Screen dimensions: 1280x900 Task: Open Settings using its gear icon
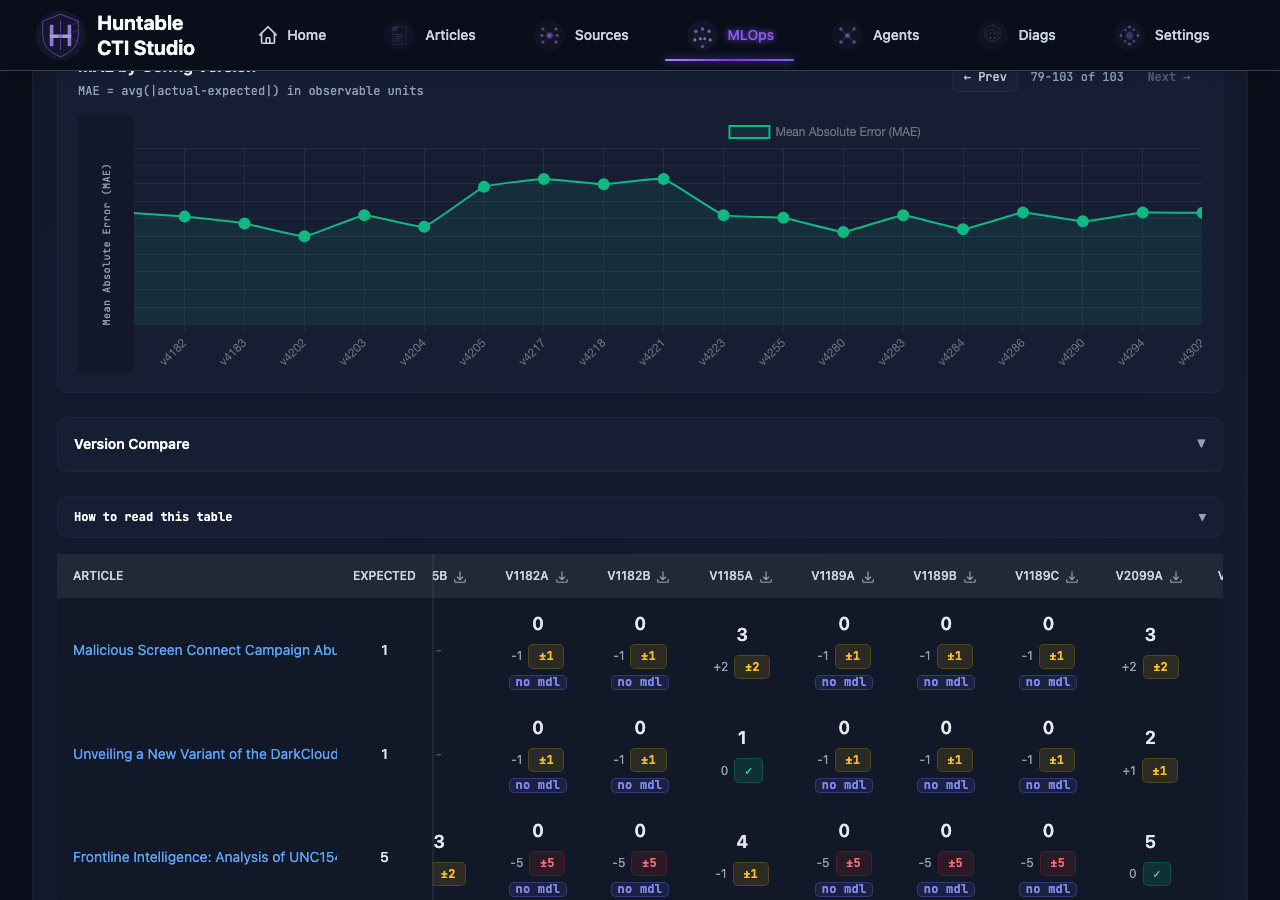coord(1130,35)
